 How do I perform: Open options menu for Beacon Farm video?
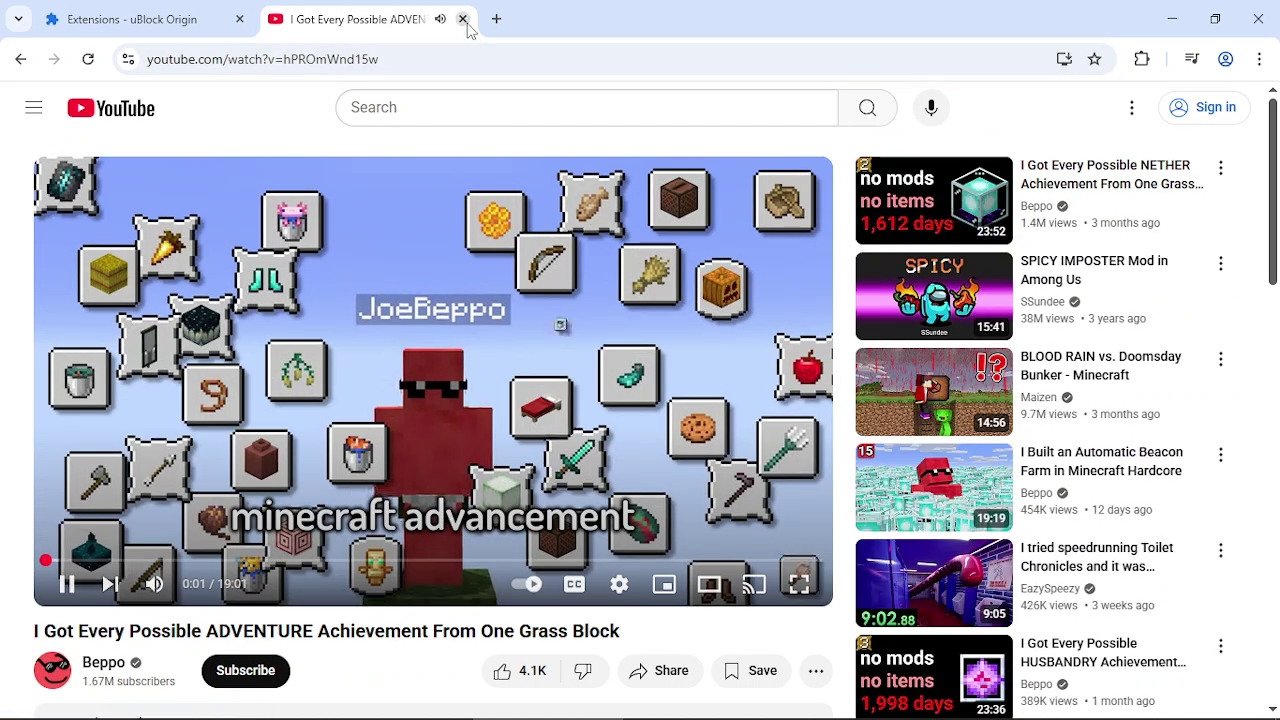point(1220,455)
